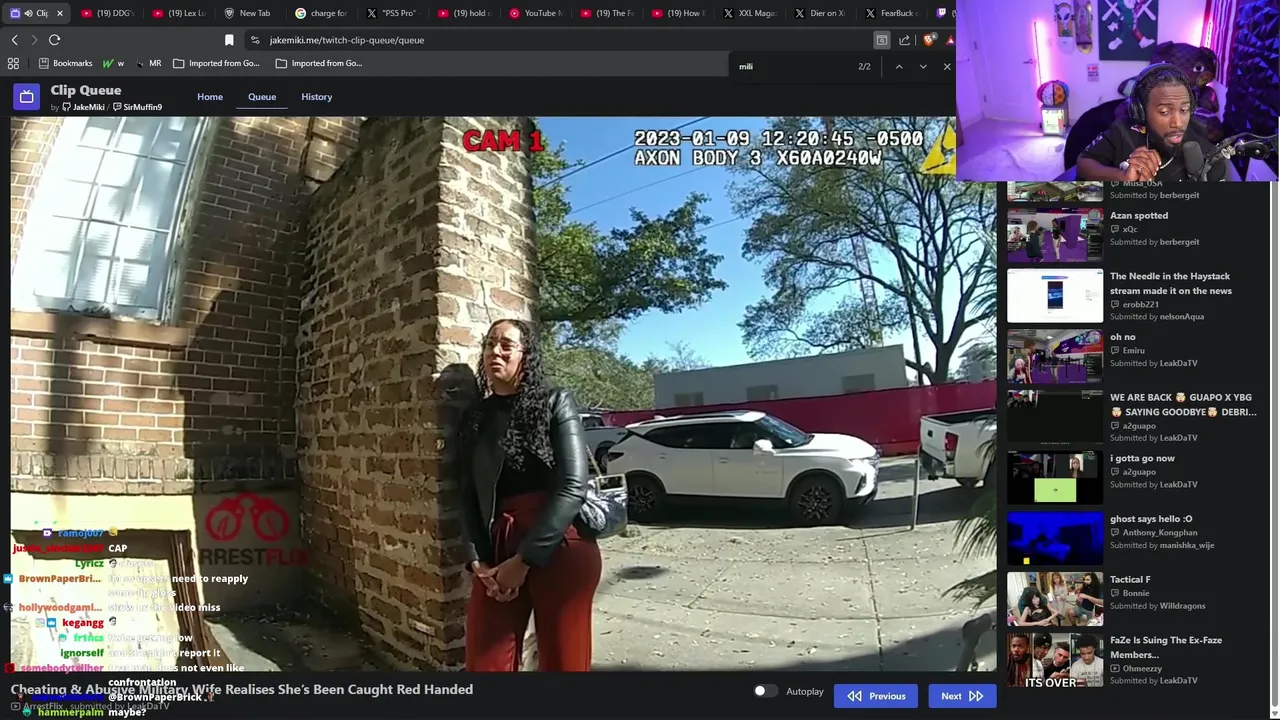Open the green 'w' bookmark

113,63
